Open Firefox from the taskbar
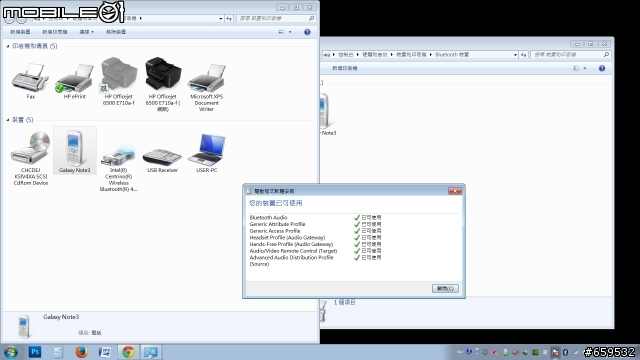The width and height of the screenshot is (640, 360). click(x=81, y=351)
